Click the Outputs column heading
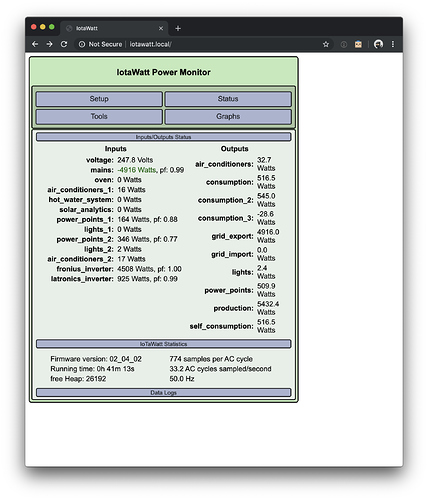The height and width of the screenshot is (500, 428). [235, 149]
